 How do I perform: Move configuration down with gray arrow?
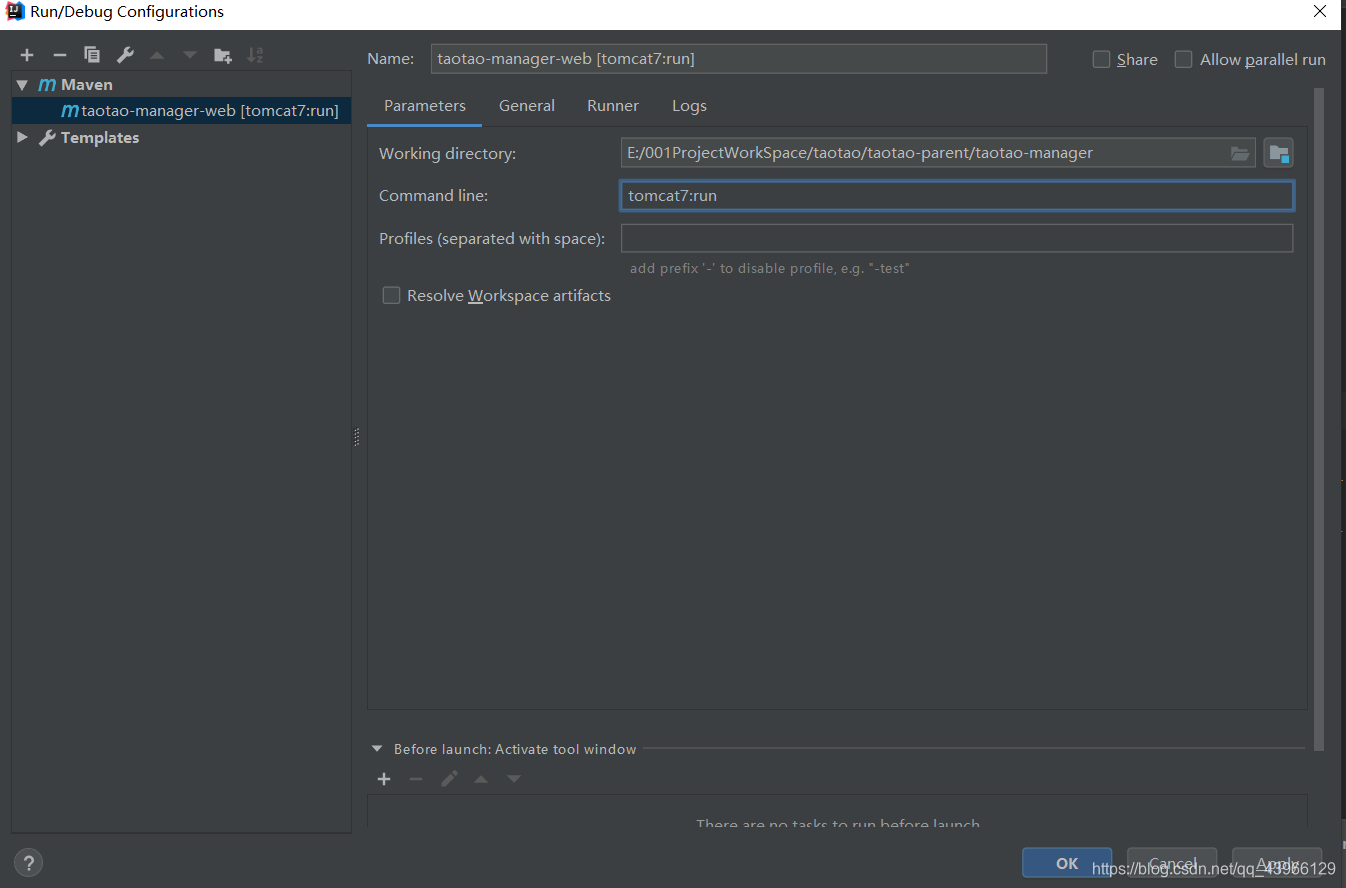click(x=190, y=55)
